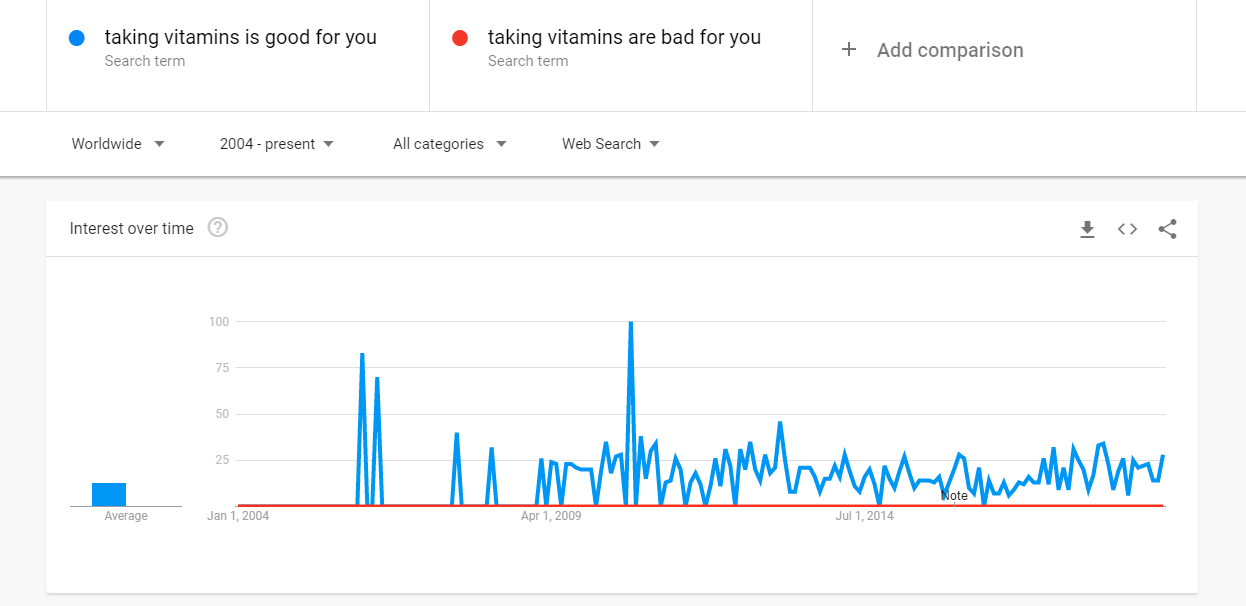Click the blue Average bar
Screen dimensions: 1246x606
coord(109,494)
